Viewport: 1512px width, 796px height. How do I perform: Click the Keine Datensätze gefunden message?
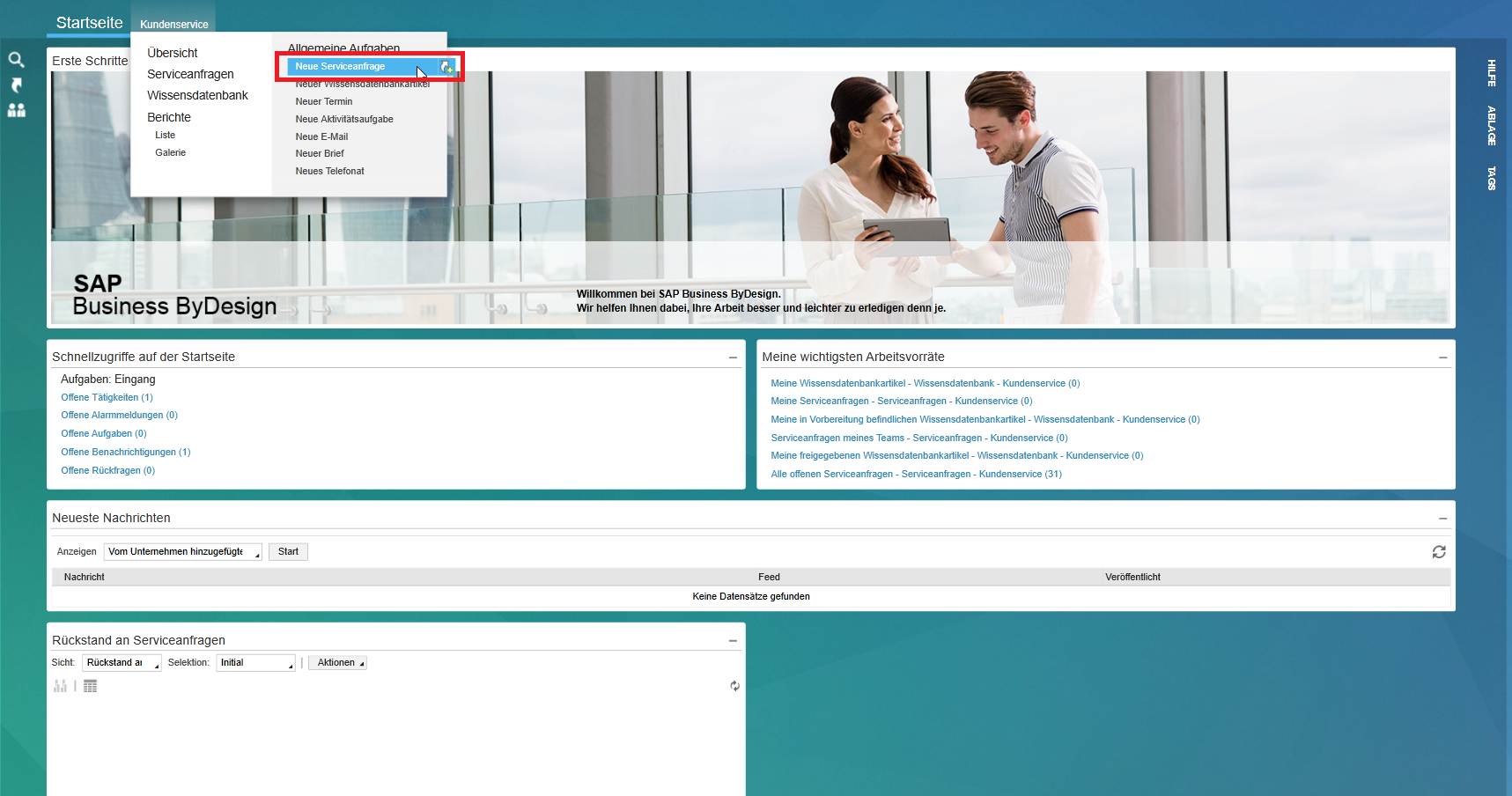click(751, 597)
